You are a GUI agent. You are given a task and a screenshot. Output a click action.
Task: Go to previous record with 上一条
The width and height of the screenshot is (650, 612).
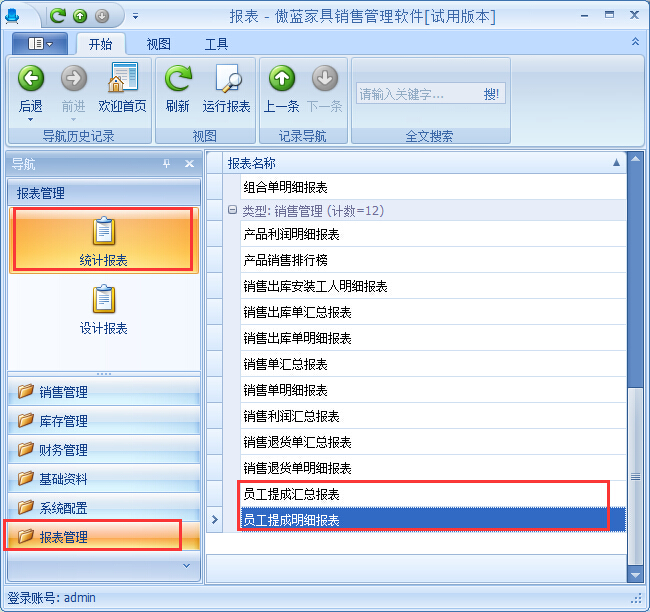(x=282, y=80)
